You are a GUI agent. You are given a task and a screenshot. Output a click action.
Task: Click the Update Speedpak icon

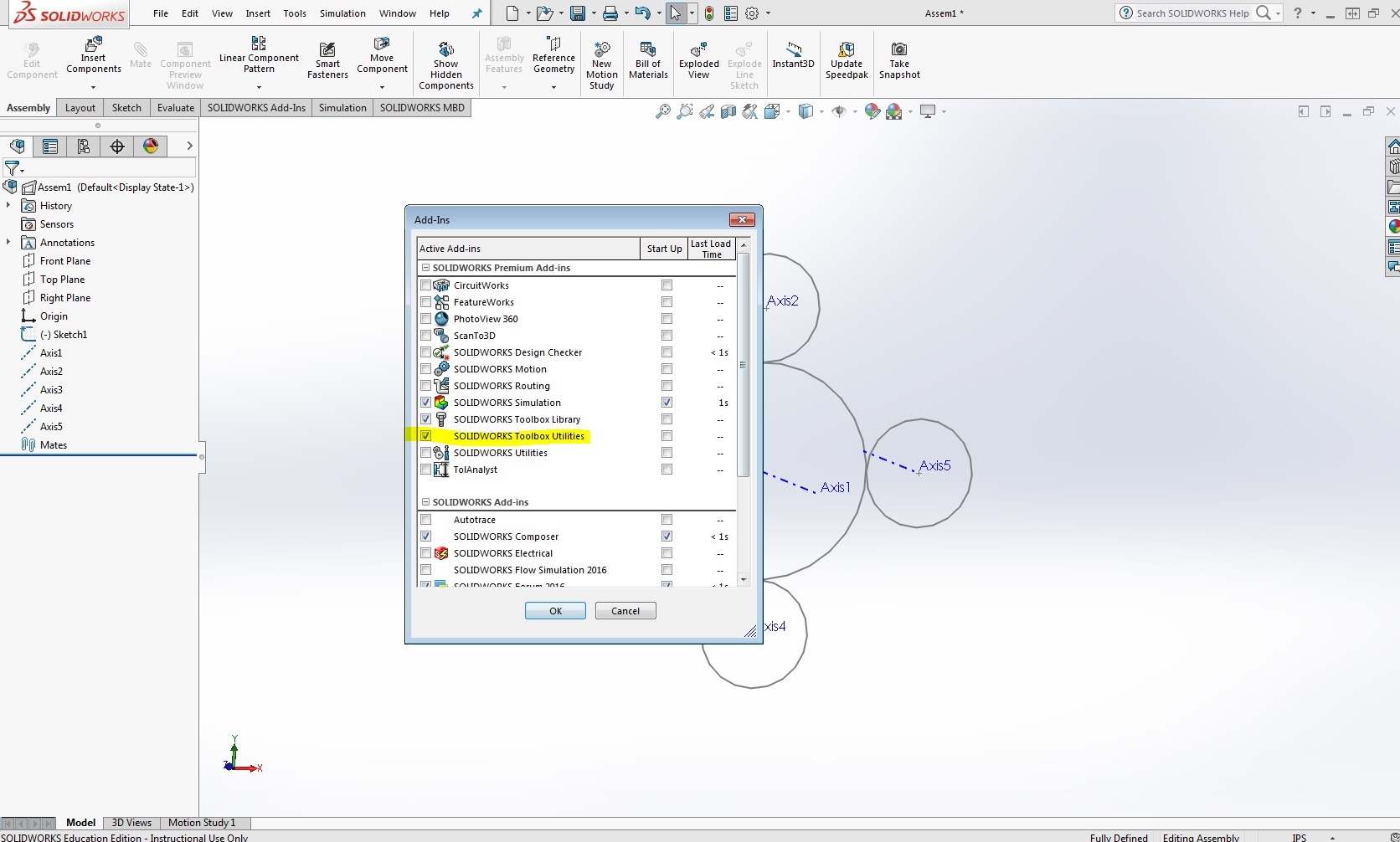(x=847, y=60)
